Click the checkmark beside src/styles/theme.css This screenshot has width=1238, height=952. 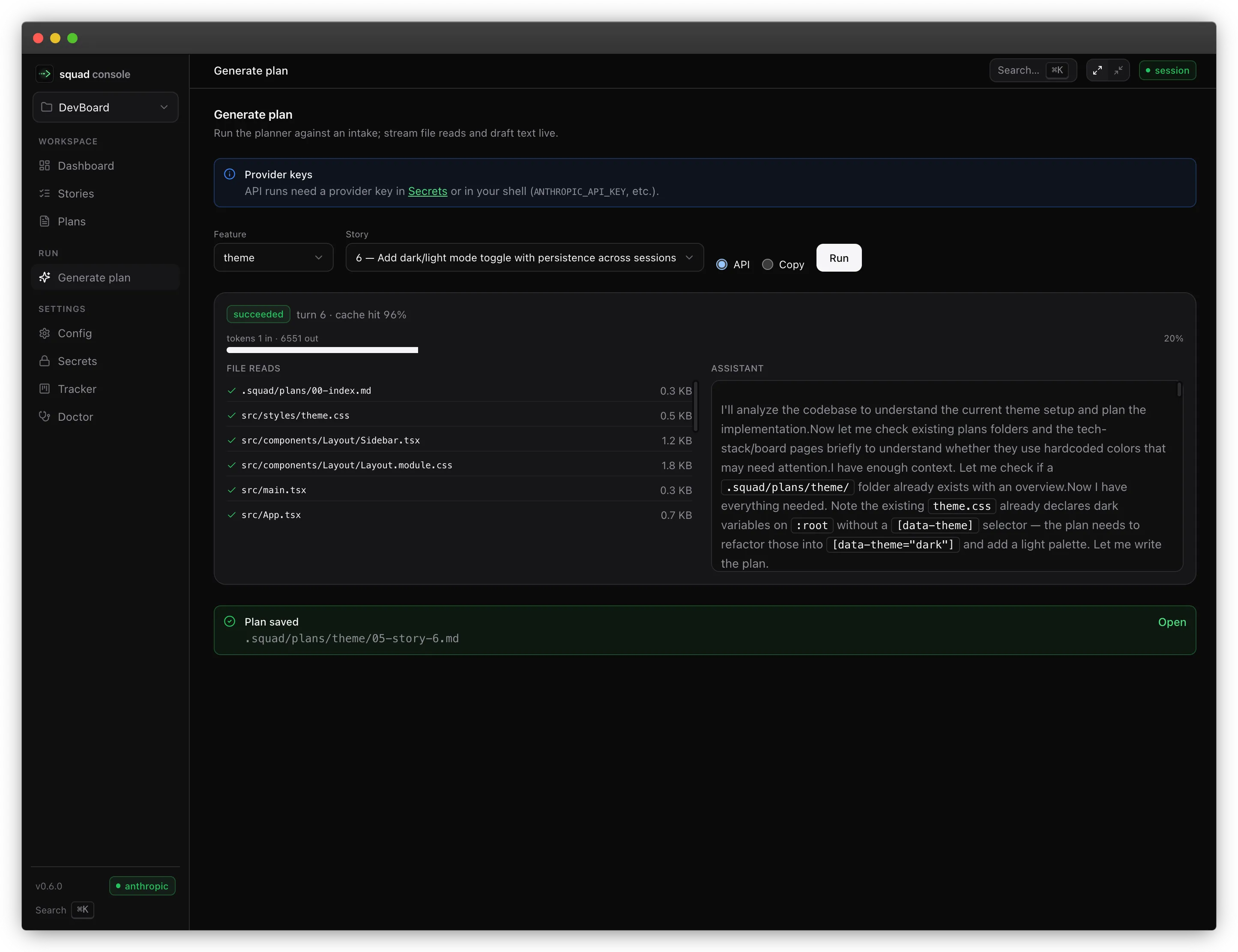point(231,415)
